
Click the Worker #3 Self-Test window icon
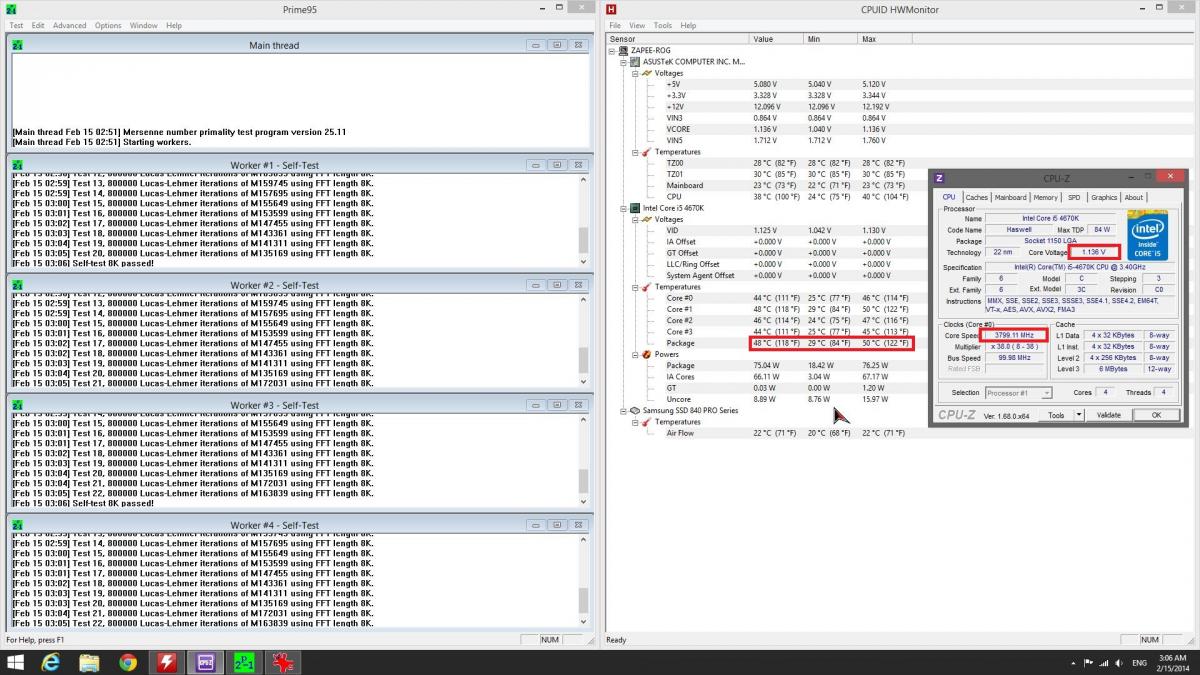click(17, 405)
